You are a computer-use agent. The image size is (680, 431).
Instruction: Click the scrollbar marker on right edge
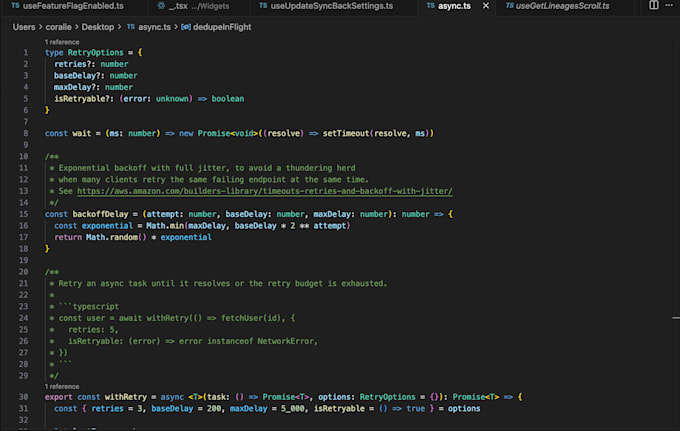676,318
